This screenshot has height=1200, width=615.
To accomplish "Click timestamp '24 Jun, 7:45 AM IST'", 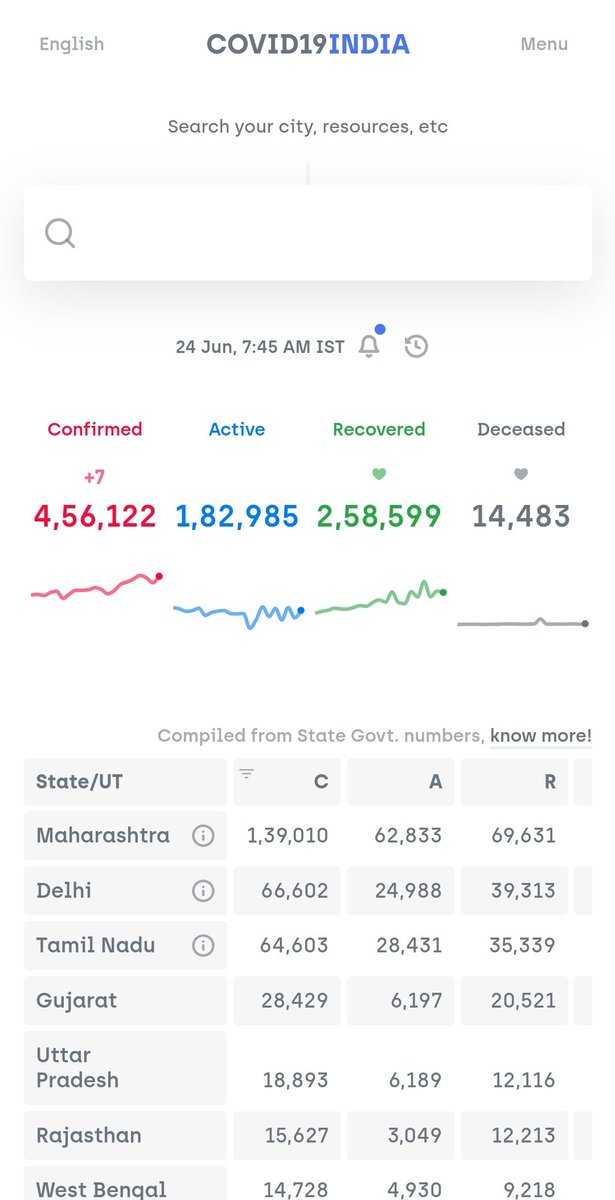I will (x=260, y=347).
